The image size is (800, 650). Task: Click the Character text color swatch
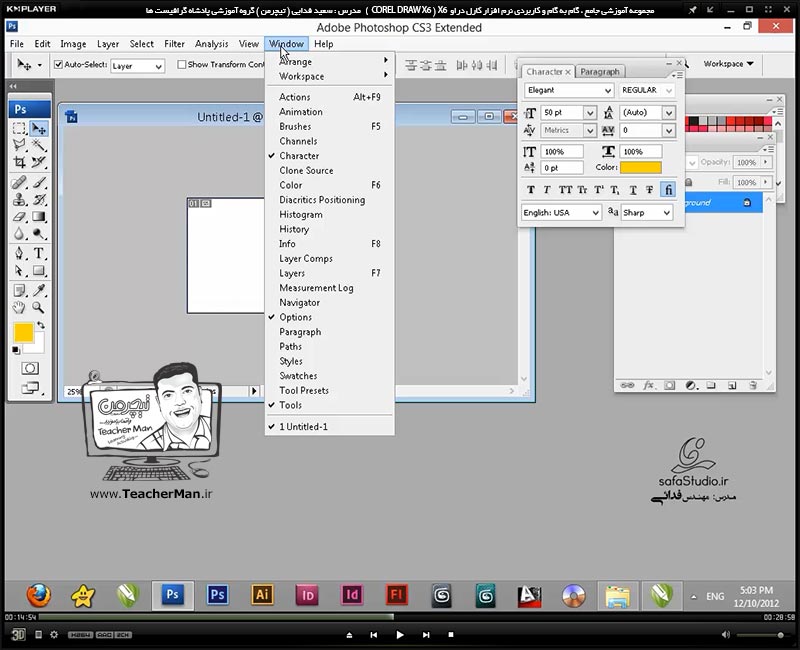[641, 167]
